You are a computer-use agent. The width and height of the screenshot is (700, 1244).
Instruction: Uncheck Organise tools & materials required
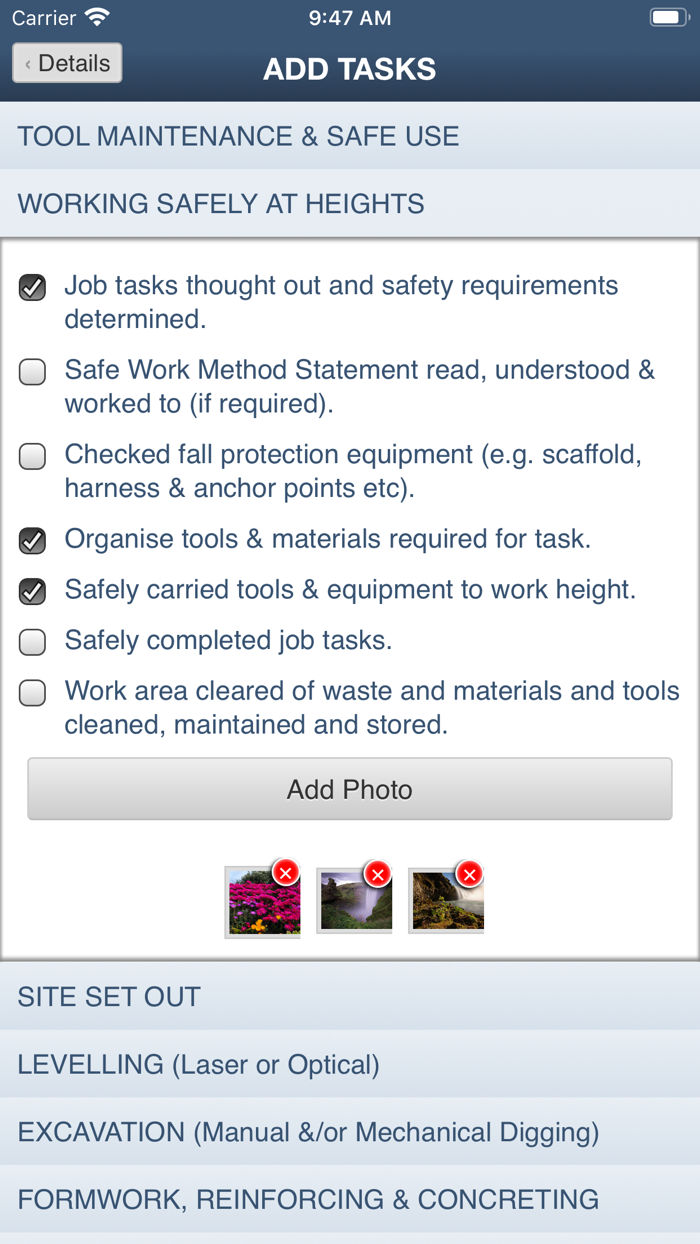[x=32, y=540]
